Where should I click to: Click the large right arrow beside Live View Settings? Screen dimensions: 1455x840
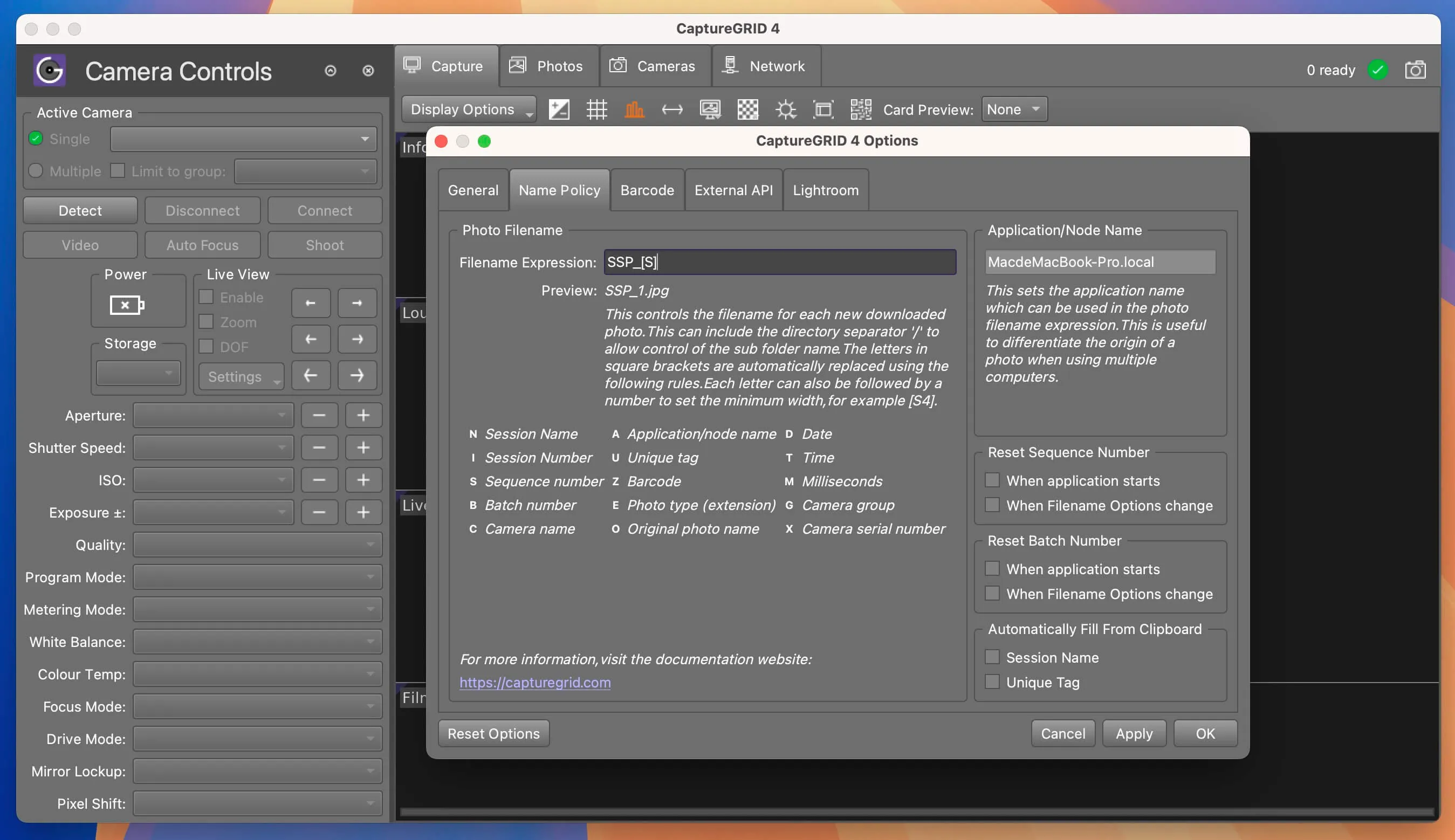coord(357,376)
